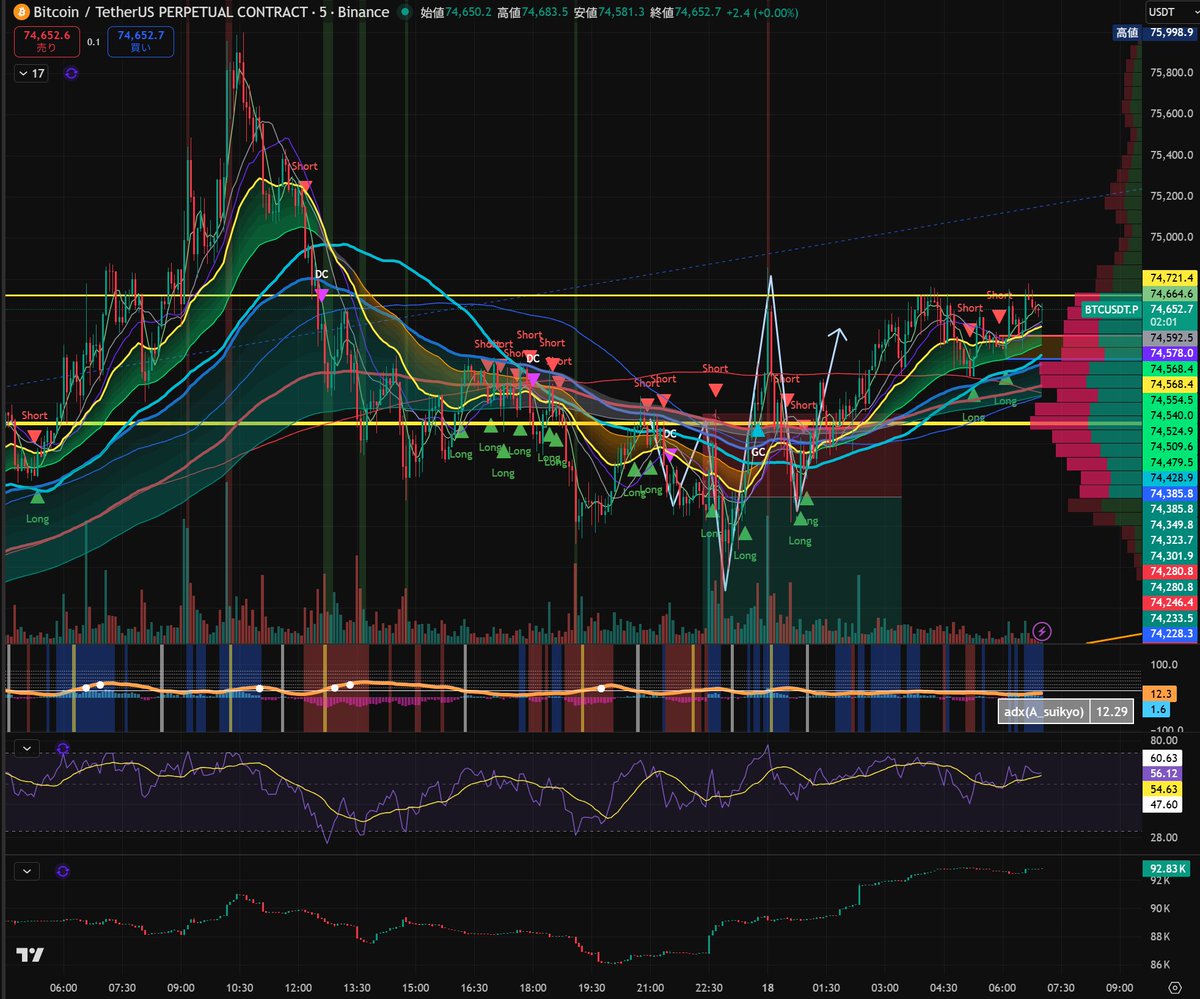
Task: Click the 高値 high label on the price scale
Action: [x=1128, y=33]
